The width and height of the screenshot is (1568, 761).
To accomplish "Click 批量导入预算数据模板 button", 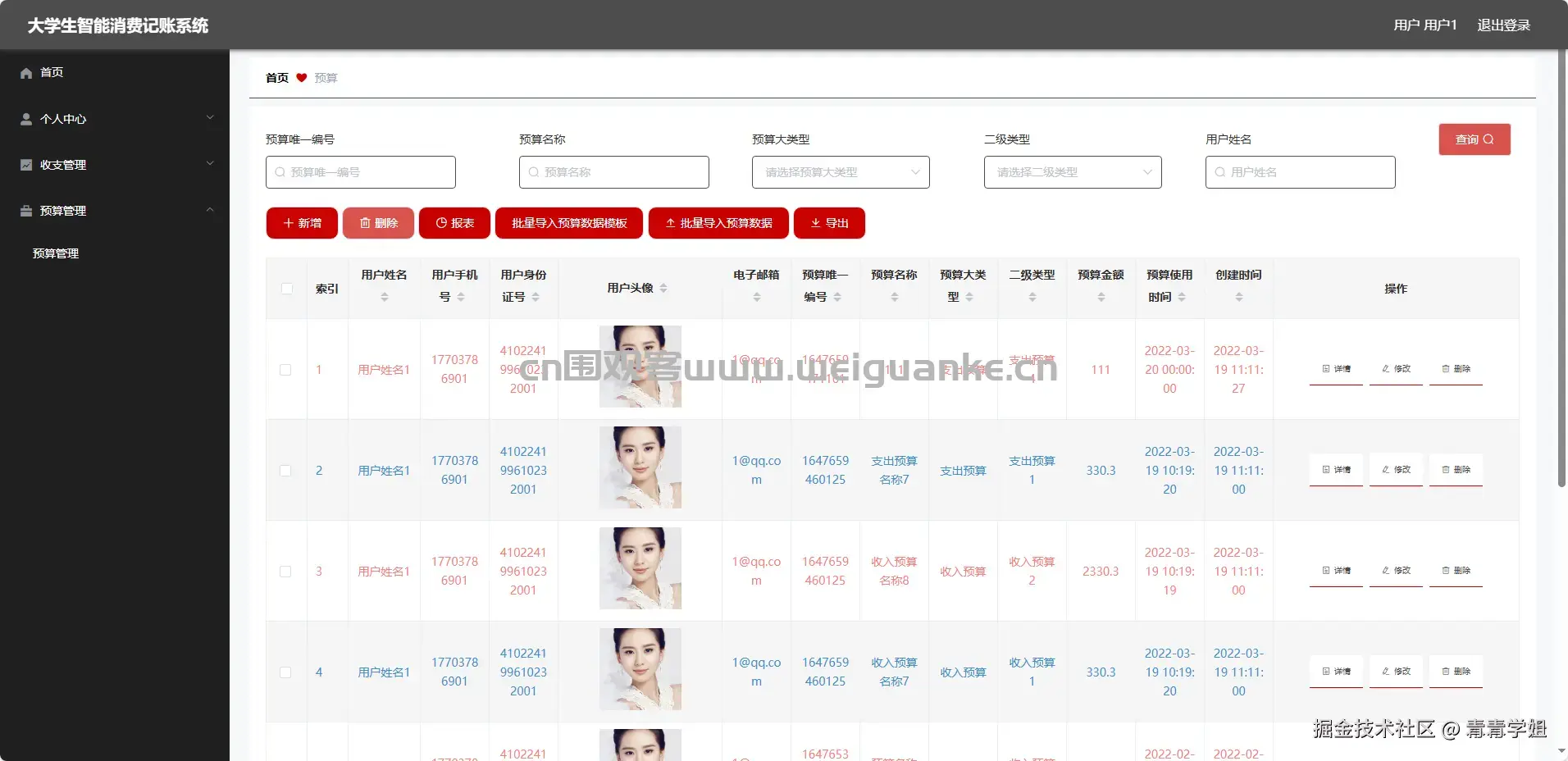I will [x=569, y=223].
